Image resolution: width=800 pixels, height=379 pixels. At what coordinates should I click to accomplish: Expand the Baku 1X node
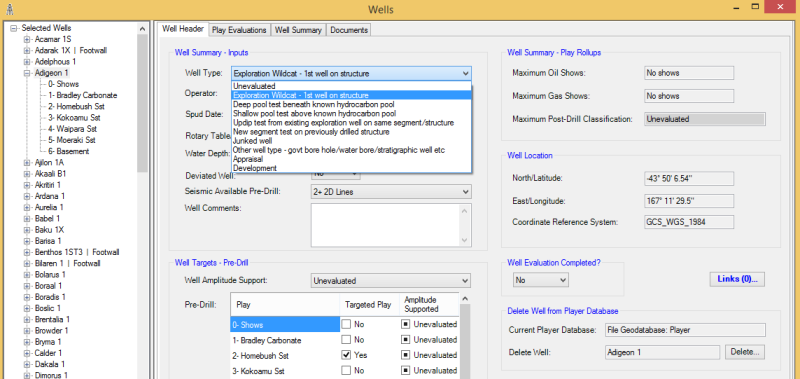tap(27, 230)
